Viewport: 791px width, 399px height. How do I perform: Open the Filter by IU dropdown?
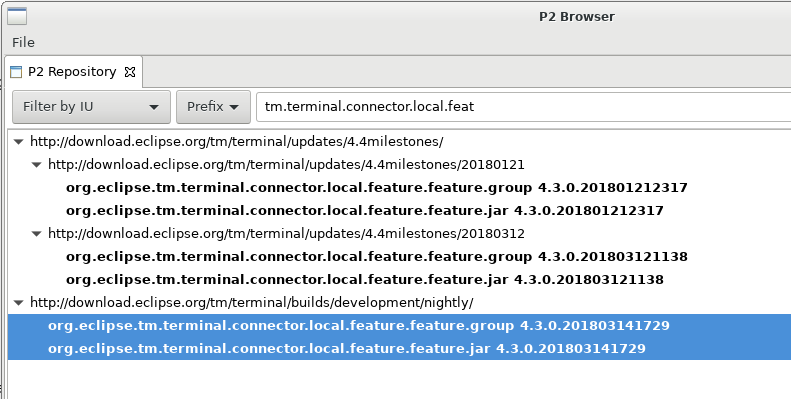point(91,107)
